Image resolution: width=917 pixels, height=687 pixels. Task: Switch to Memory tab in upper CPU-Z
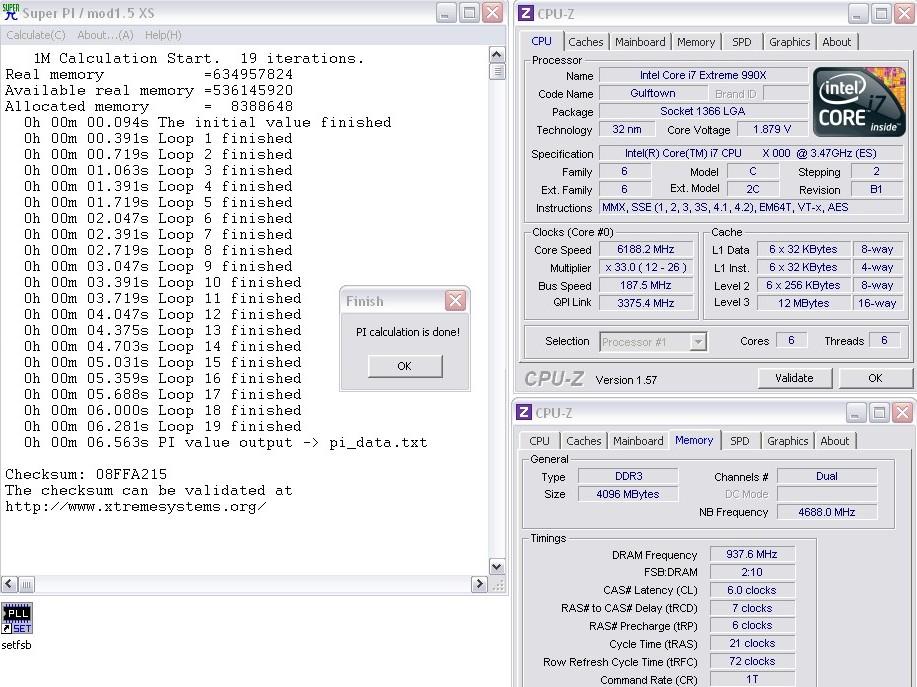[x=696, y=42]
